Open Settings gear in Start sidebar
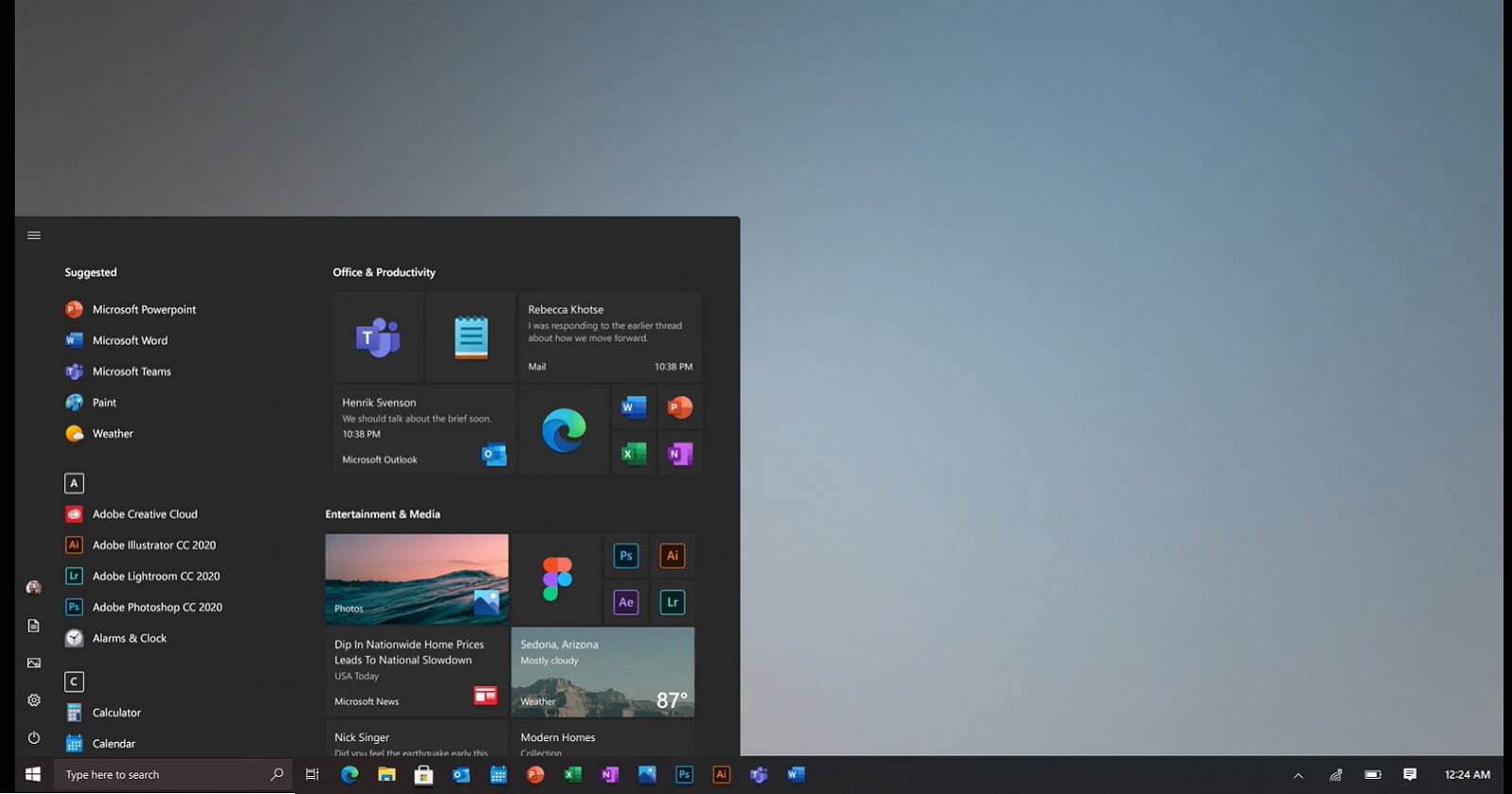Image resolution: width=1512 pixels, height=794 pixels. point(34,700)
